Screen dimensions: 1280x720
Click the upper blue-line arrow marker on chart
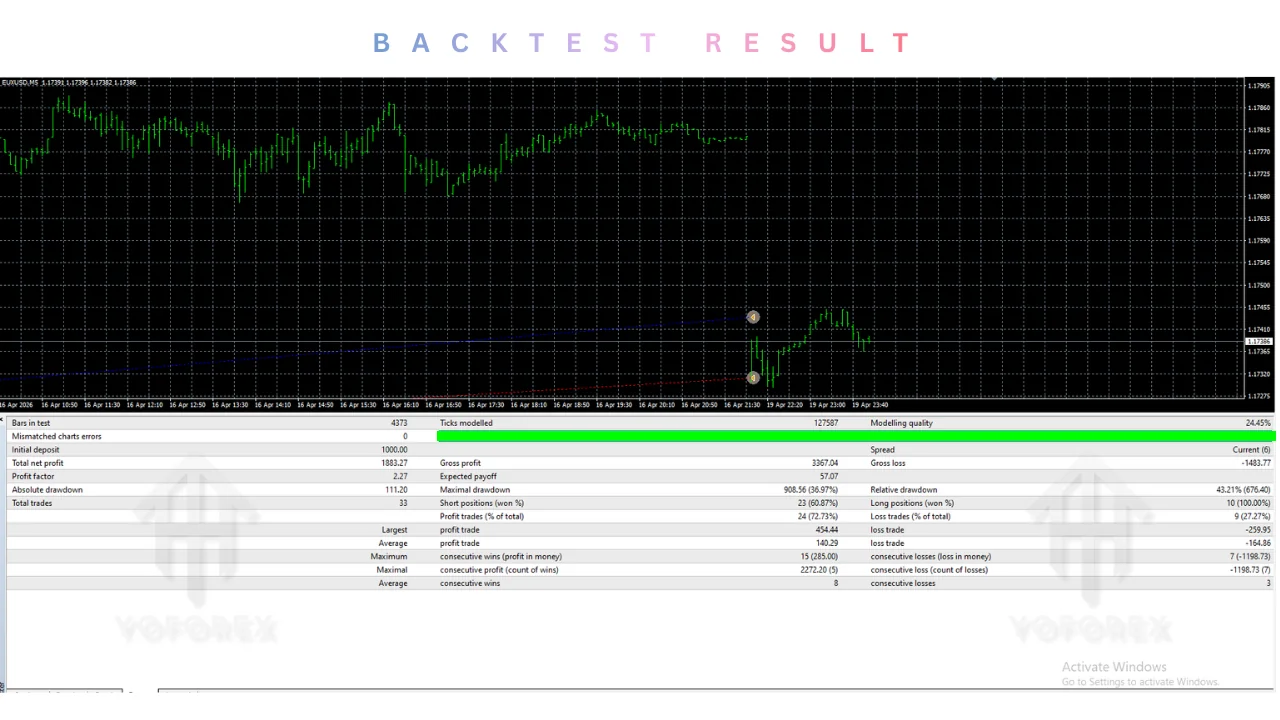pyautogui.click(x=753, y=317)
